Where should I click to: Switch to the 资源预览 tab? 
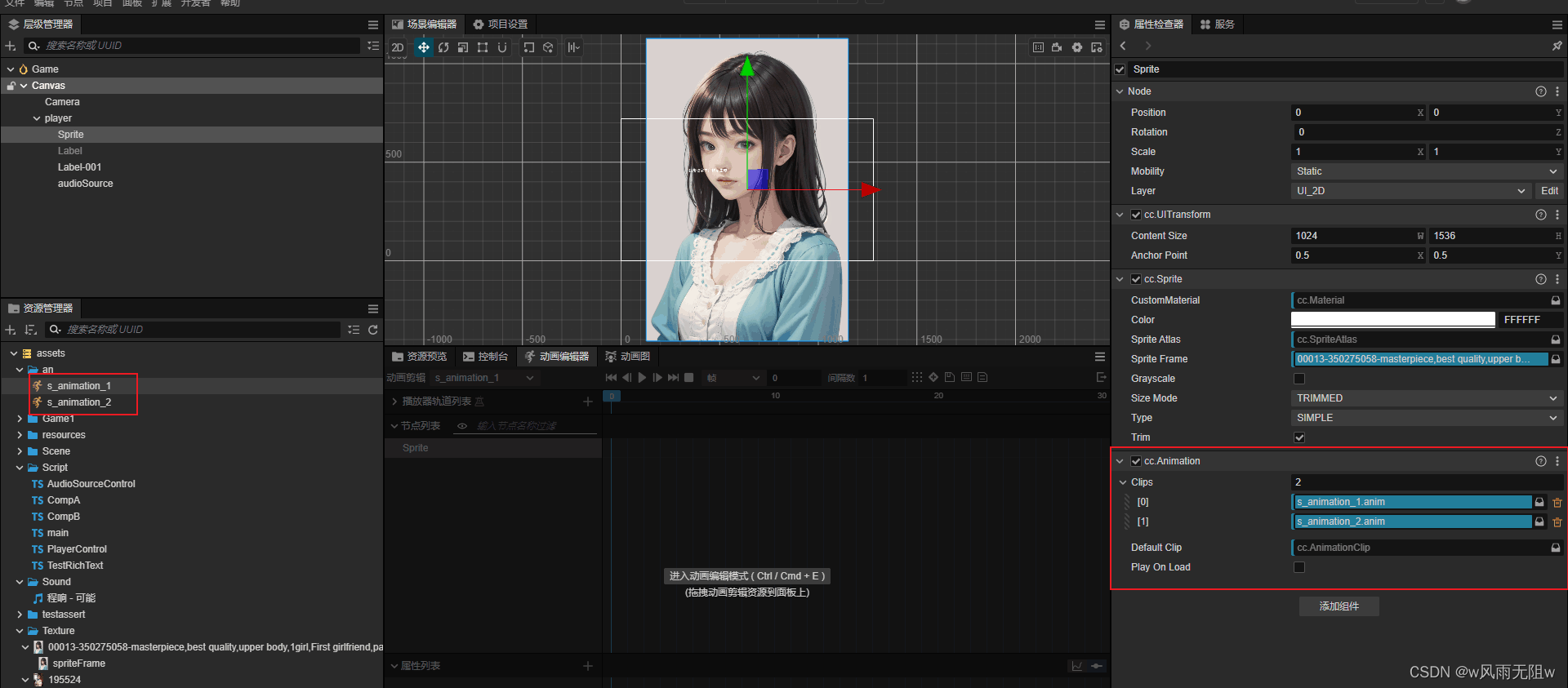(420, 357)
